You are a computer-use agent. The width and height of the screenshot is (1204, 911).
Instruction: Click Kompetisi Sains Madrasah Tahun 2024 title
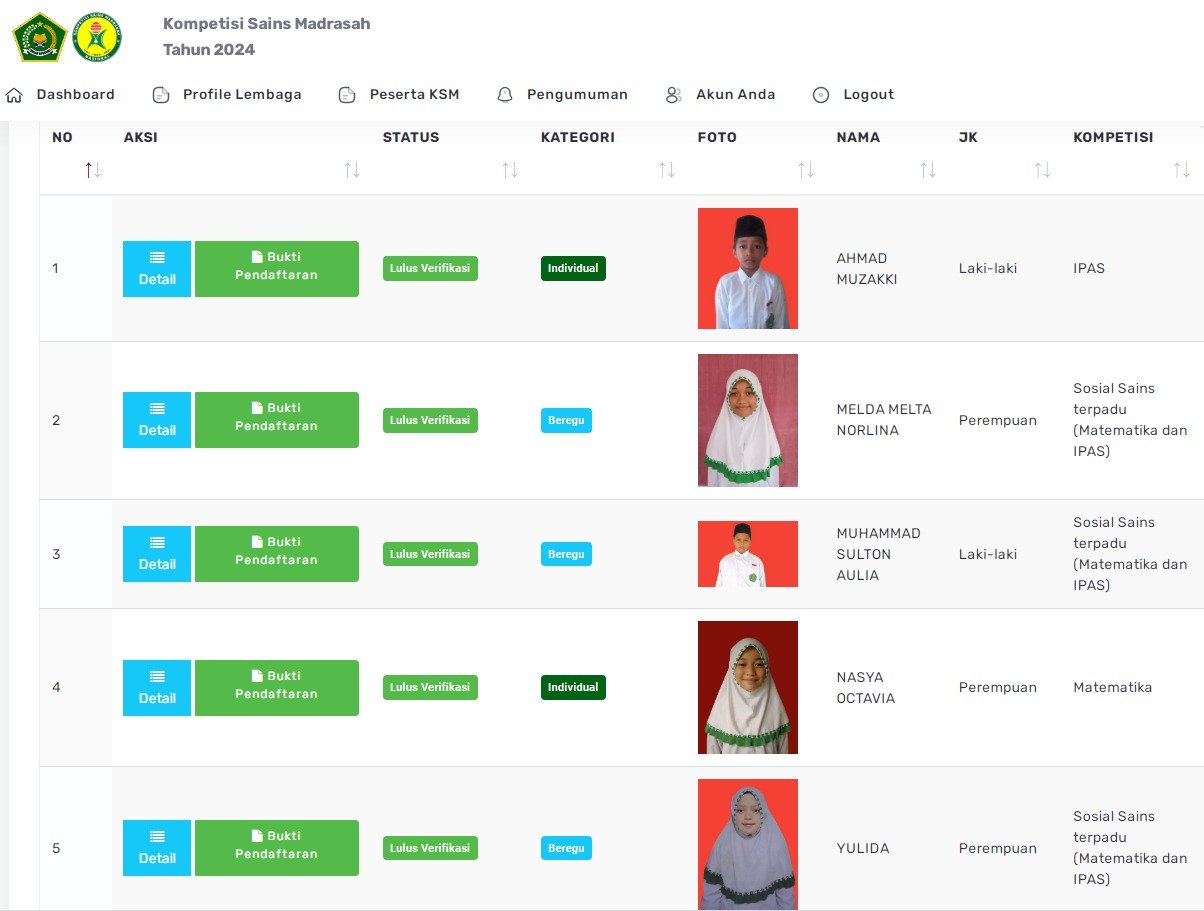(267, 37)
